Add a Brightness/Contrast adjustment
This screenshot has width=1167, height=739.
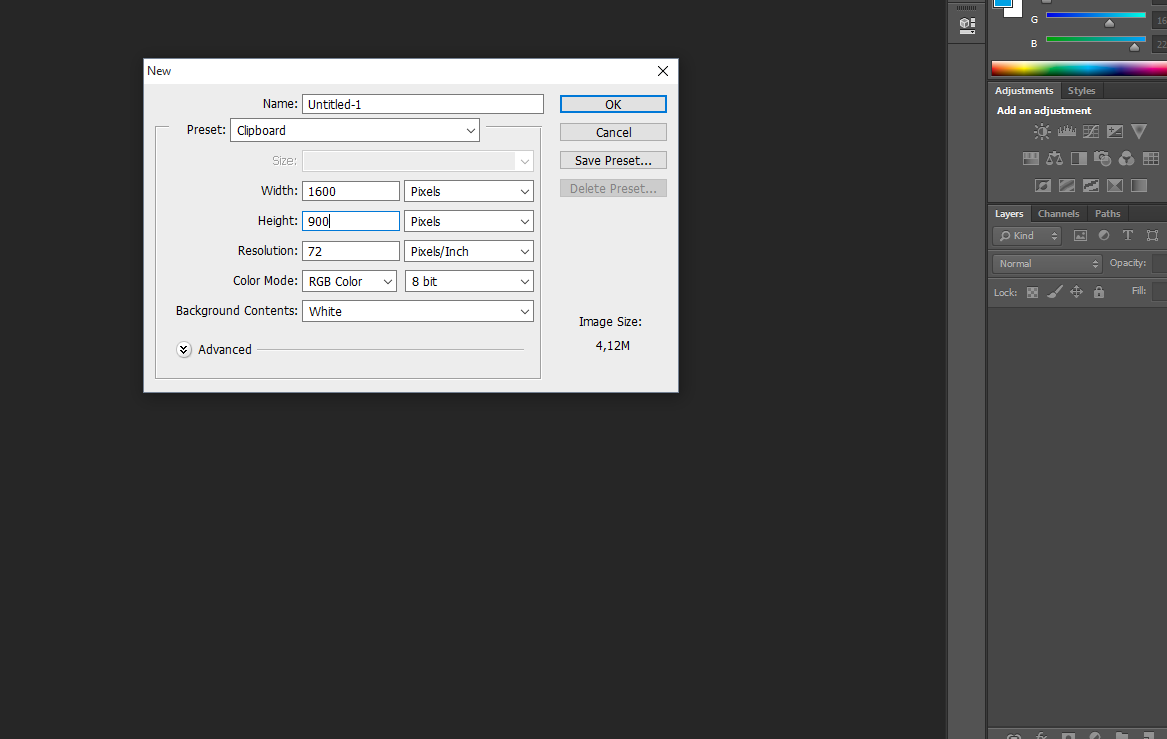point(1042,132)
